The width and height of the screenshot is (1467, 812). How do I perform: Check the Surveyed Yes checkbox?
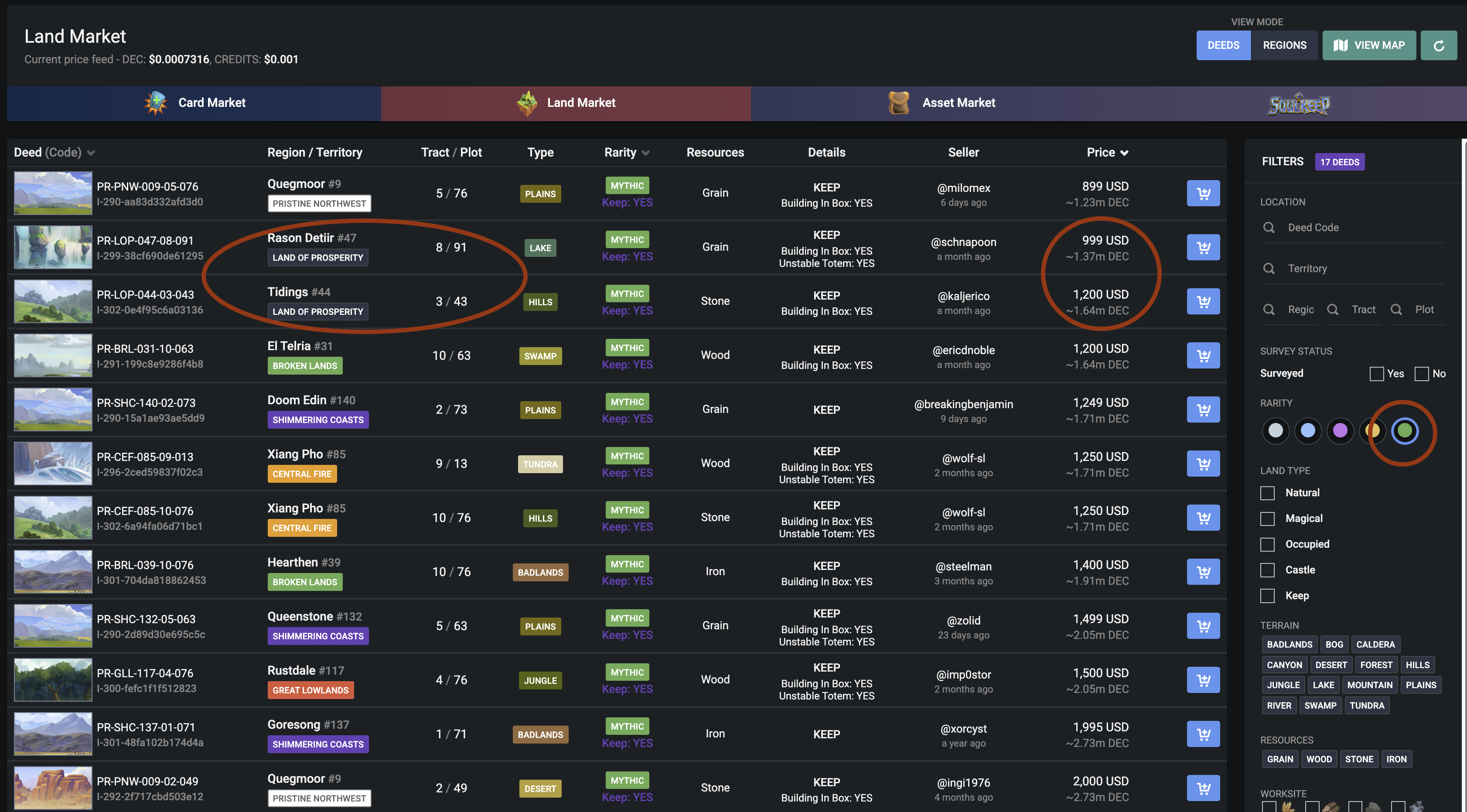tap(1376, 374)
